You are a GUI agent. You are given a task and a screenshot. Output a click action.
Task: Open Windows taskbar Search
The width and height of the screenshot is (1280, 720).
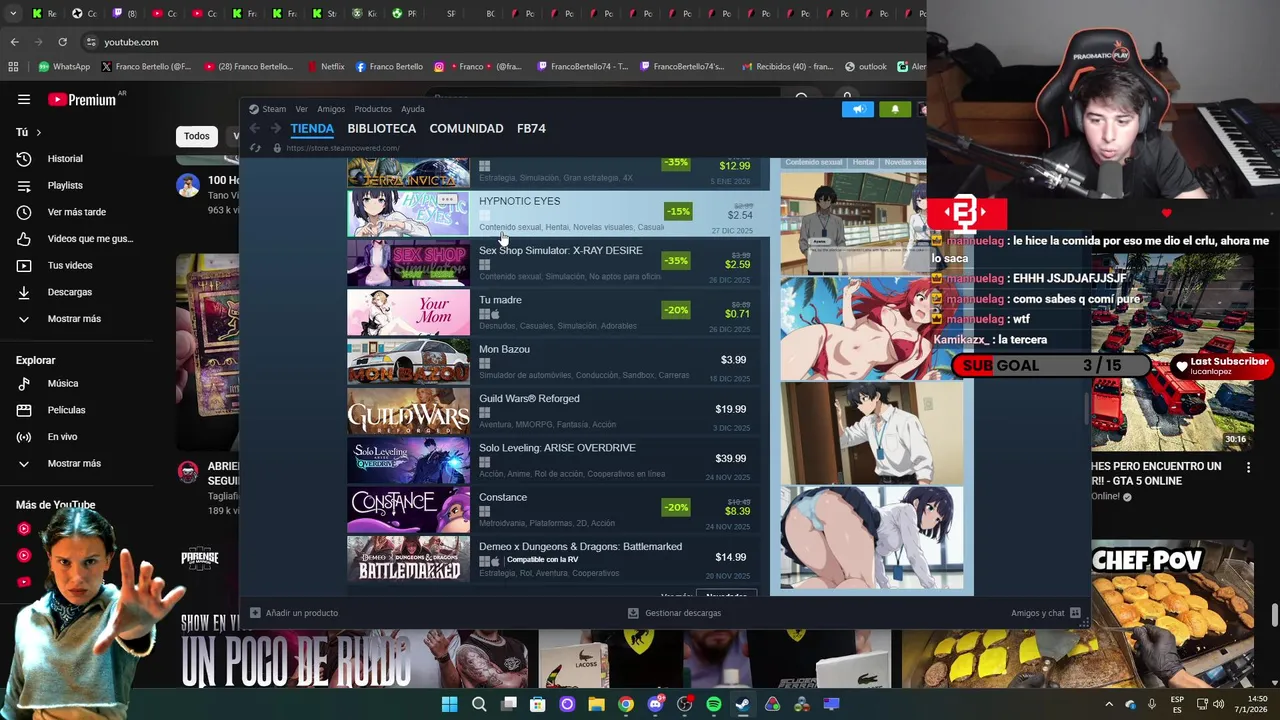click(x=479, y=704)
